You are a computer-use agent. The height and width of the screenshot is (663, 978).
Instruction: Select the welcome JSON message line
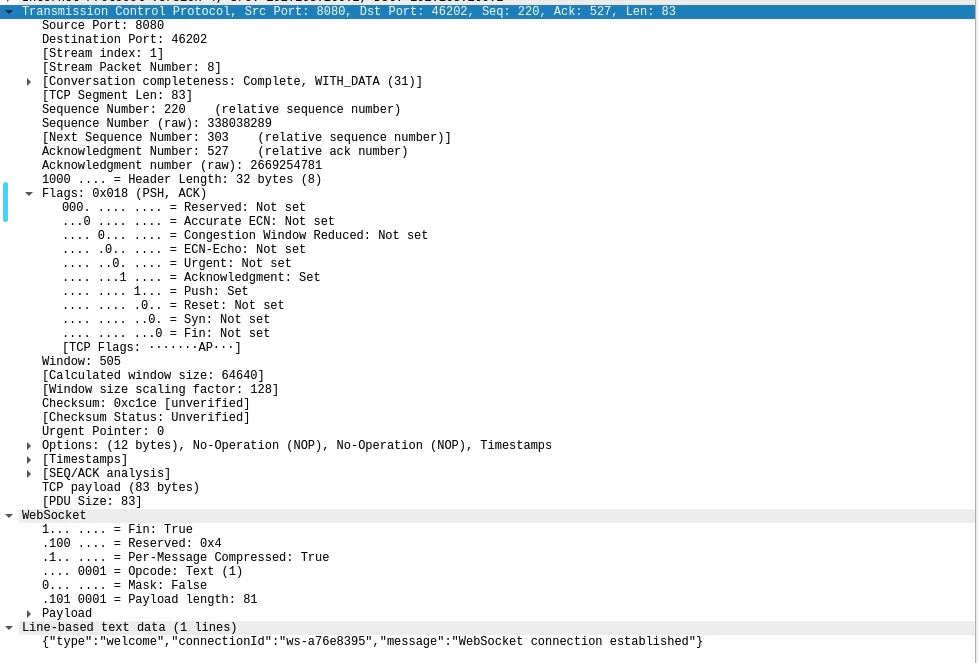372,642
